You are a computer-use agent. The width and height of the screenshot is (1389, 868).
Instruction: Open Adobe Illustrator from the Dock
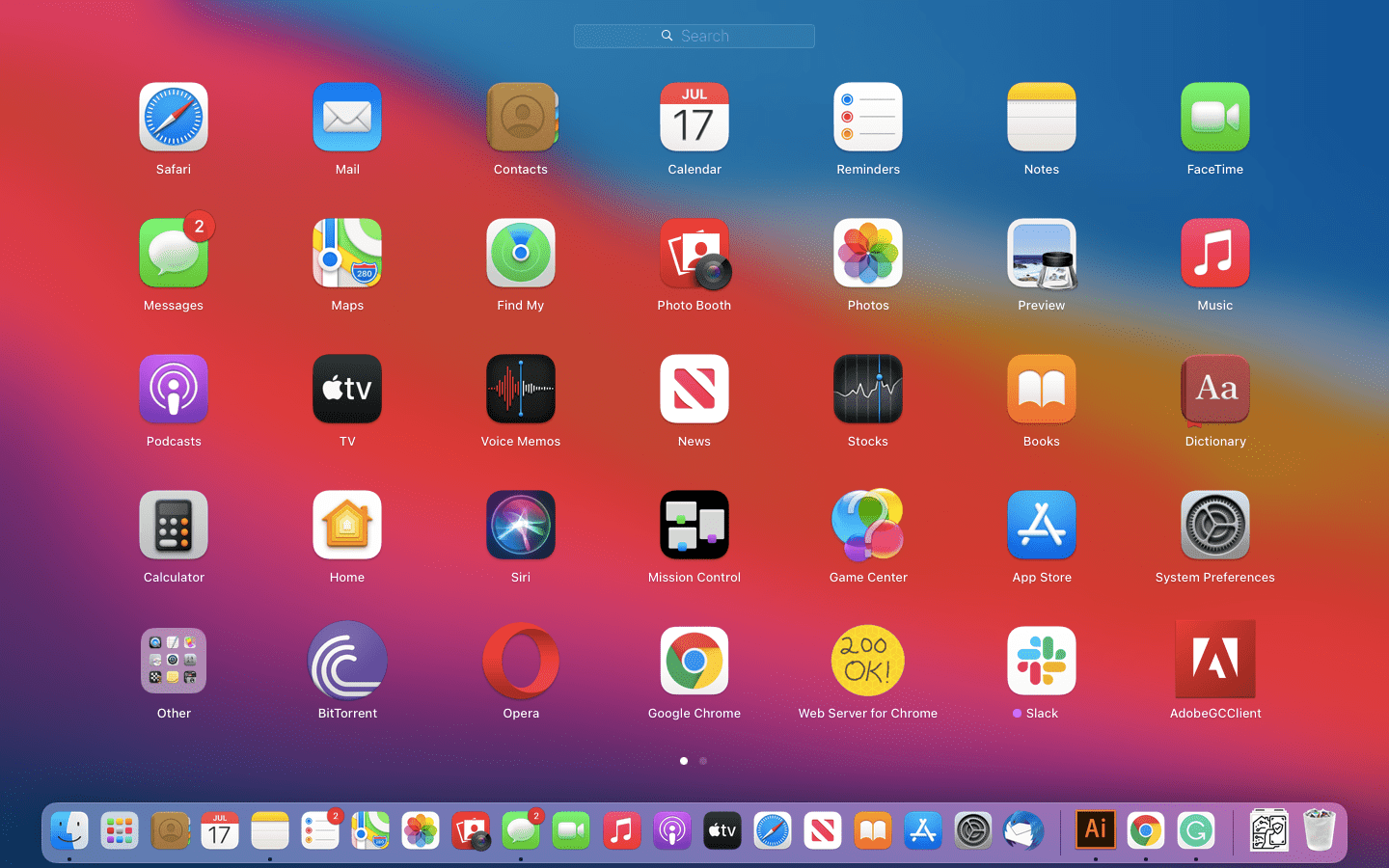[x=1096, y=829]
